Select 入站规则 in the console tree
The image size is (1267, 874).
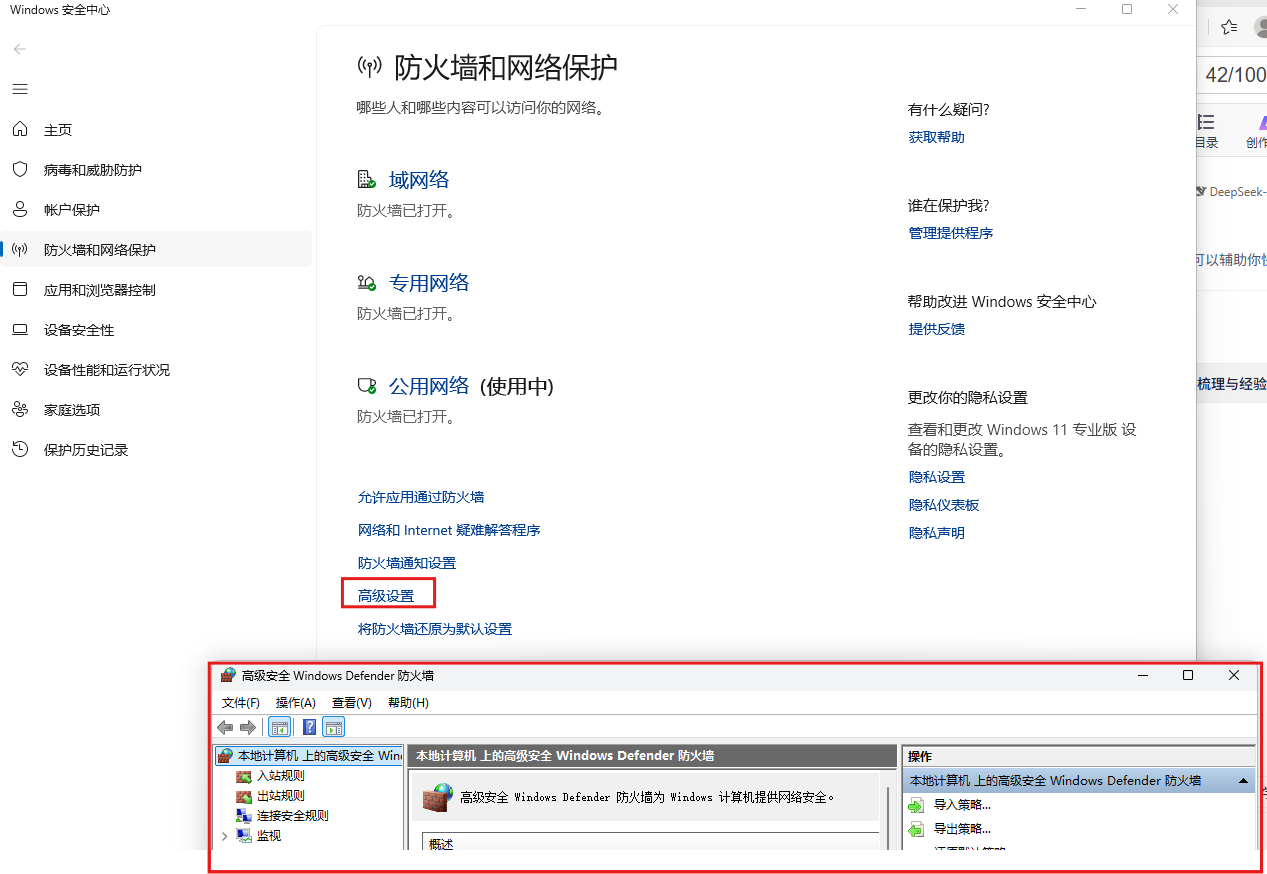tap(280, 776)
